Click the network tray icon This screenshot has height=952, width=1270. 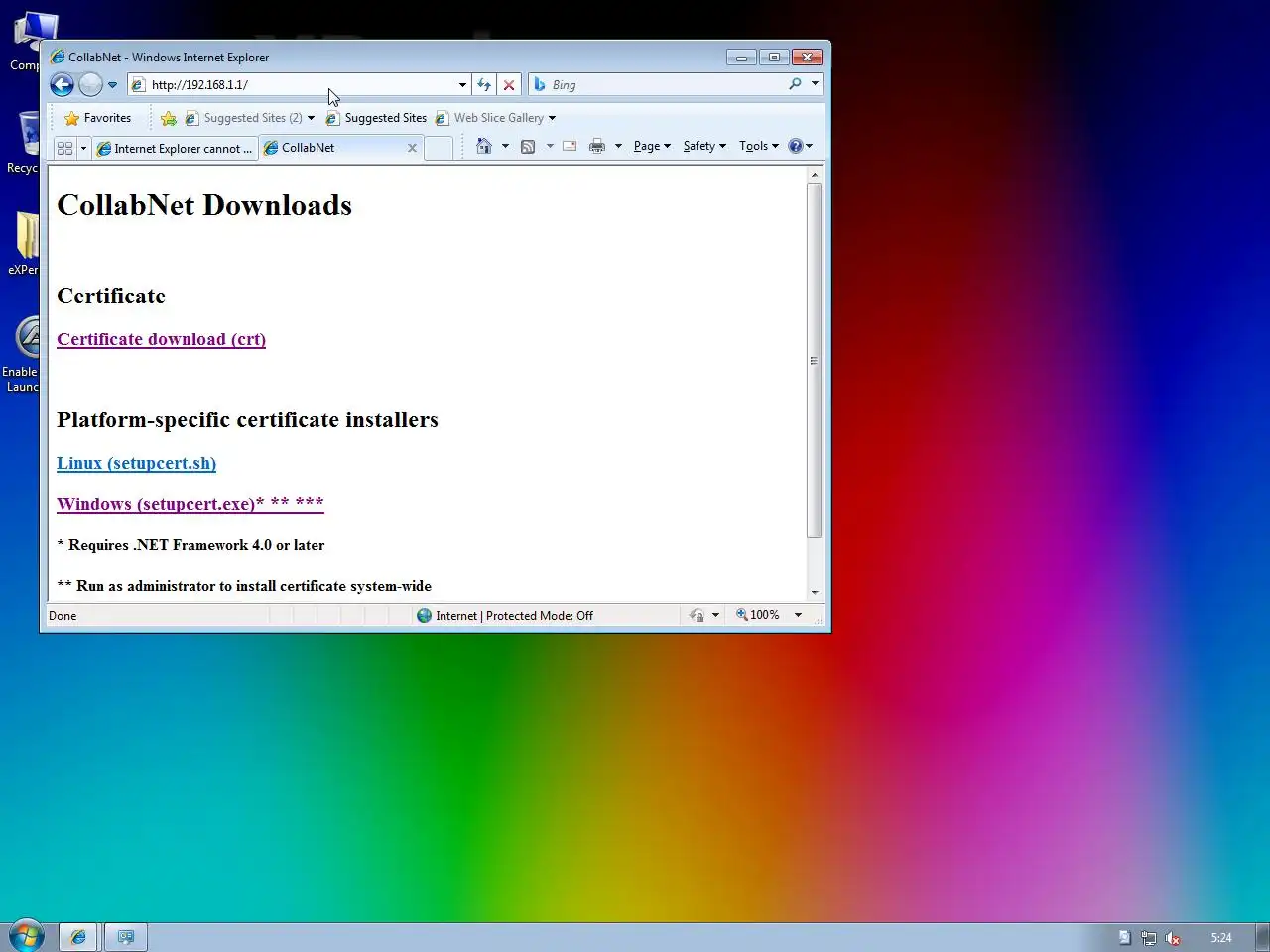[1149, 938]
